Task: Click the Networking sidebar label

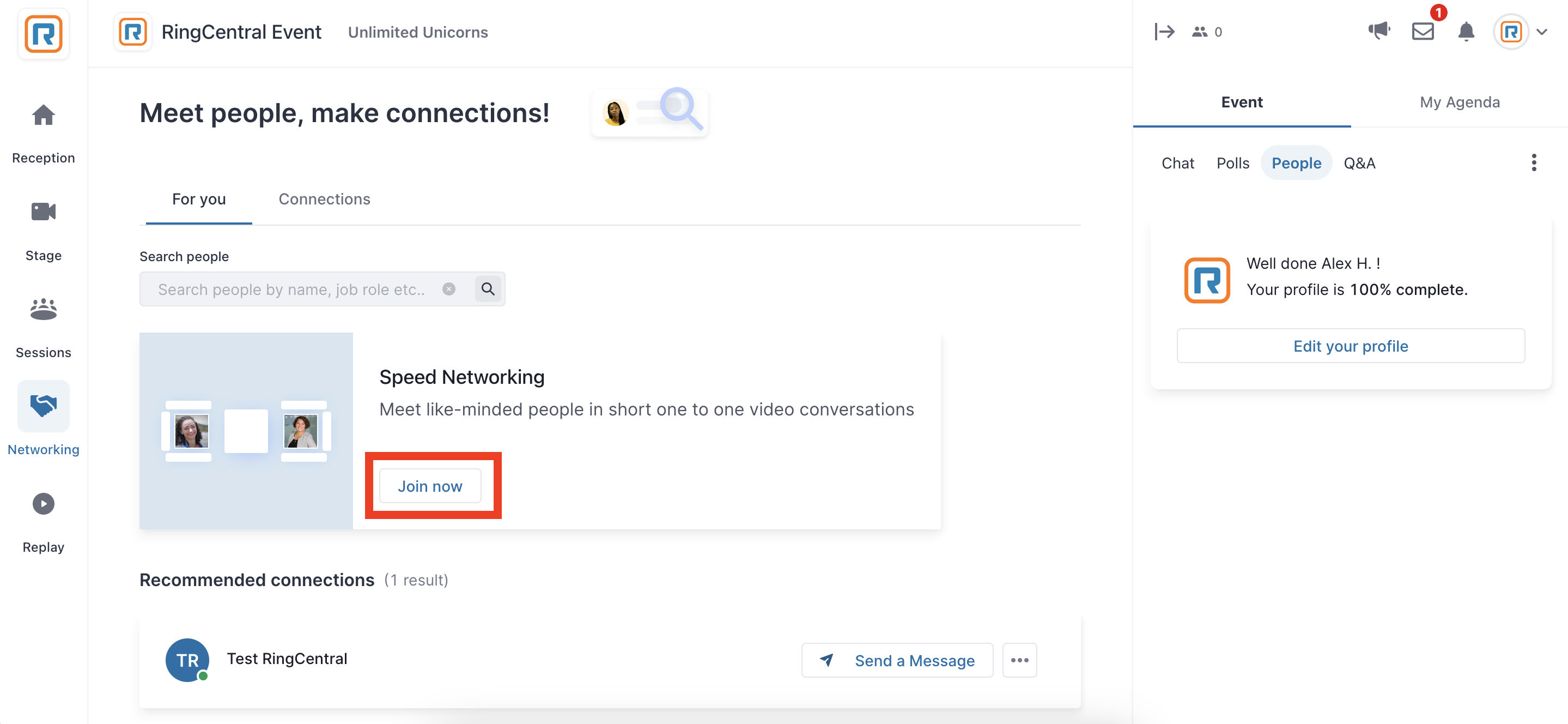Action: [x=43, y=450]
